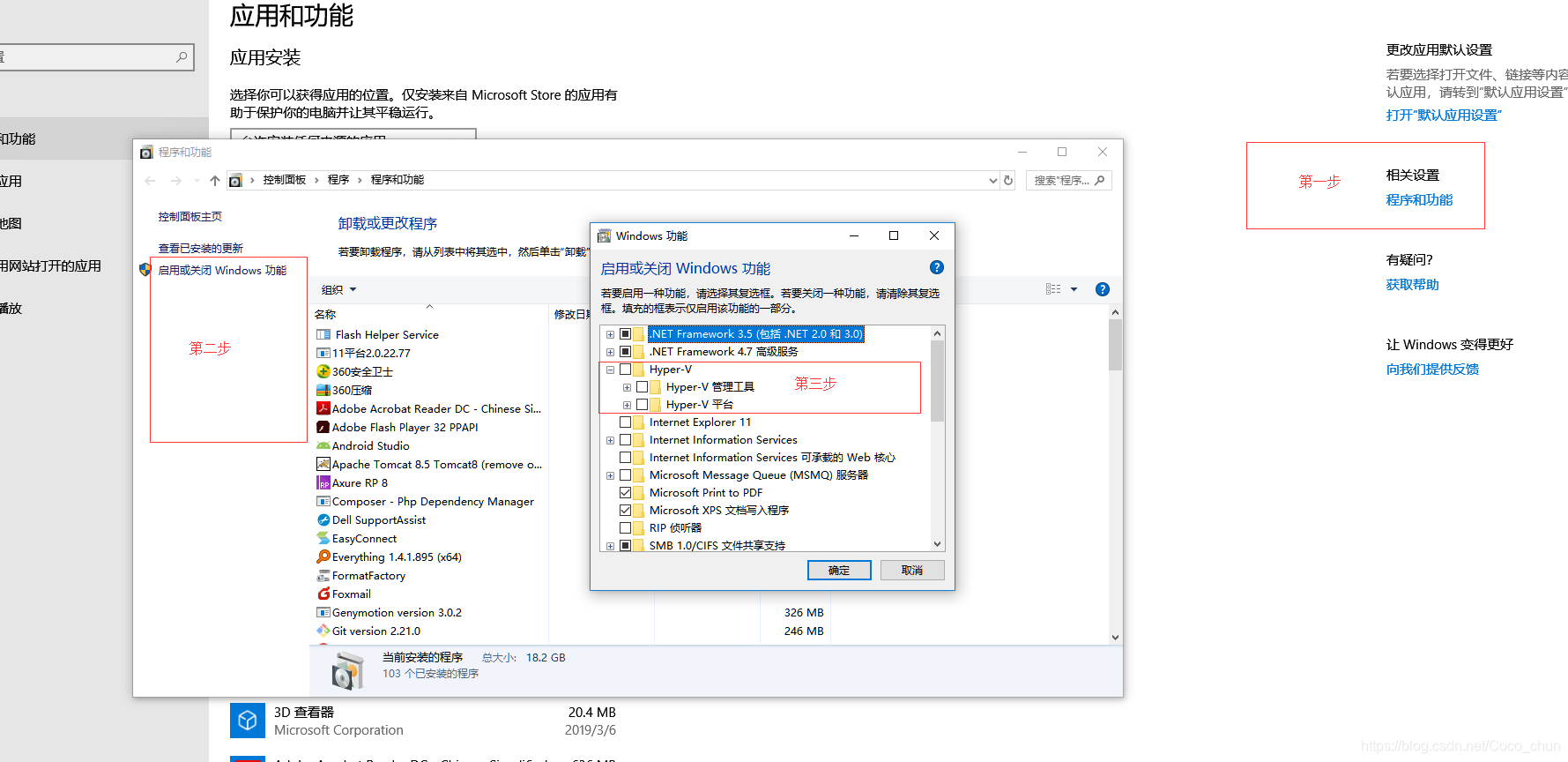Click the search magnifier in settings search box
The image size is (1568, 762).
pyautogui.click(x=182, y=57)
